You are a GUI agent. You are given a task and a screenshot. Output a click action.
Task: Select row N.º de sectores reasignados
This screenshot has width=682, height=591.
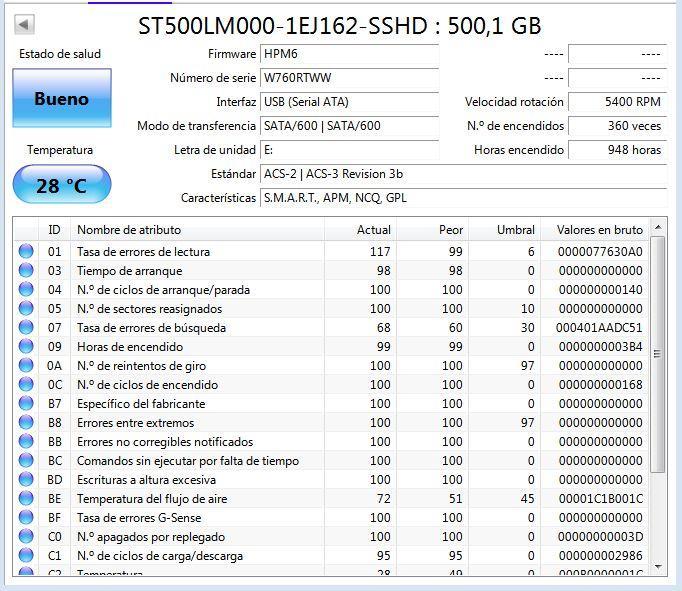[331, 308]
